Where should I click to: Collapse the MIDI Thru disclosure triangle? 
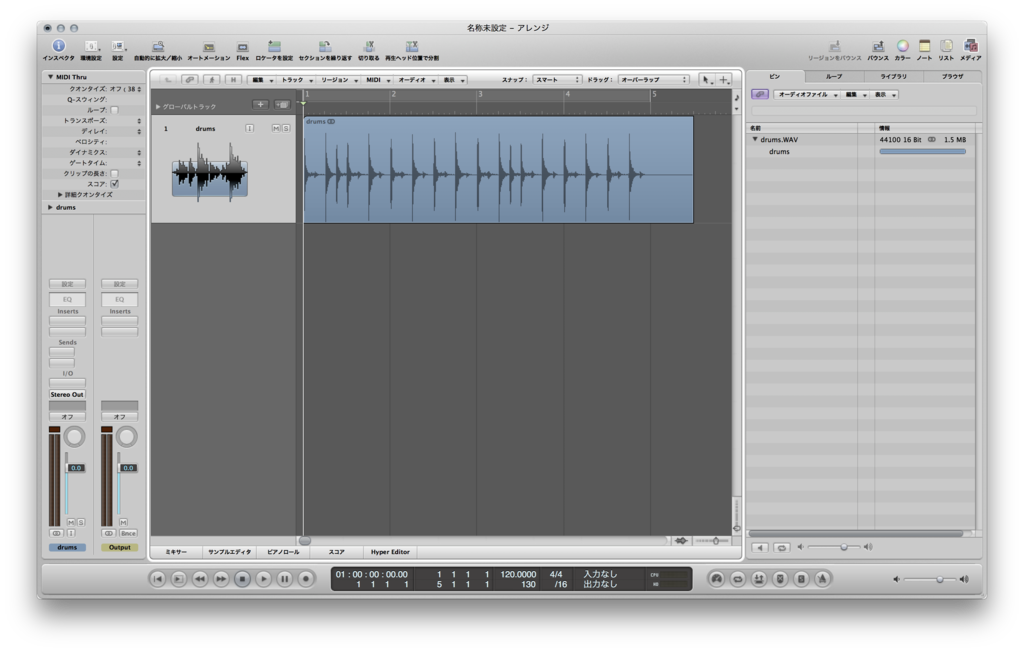tap(50, 77)
